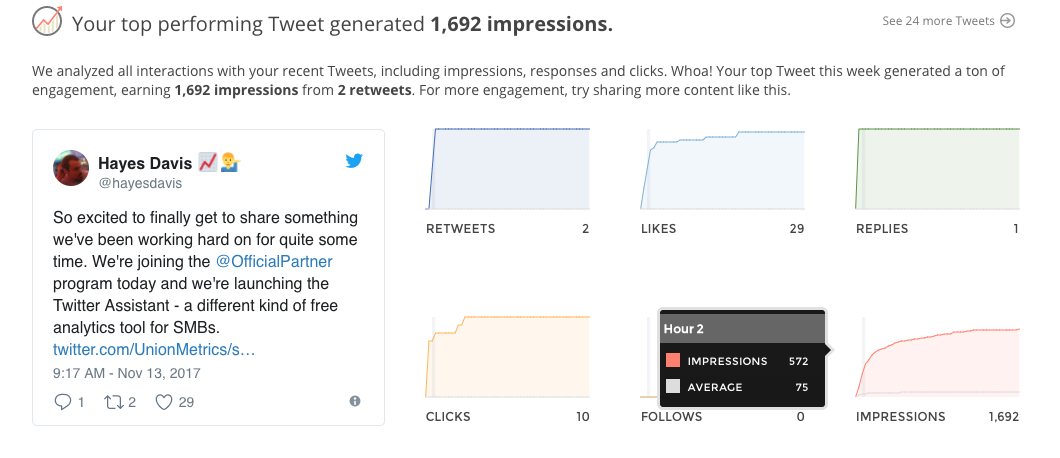Click the circled arrow next to See 24 more Tweets
This screenshot has height=458, width=1060.
(x=1007, y=21)
